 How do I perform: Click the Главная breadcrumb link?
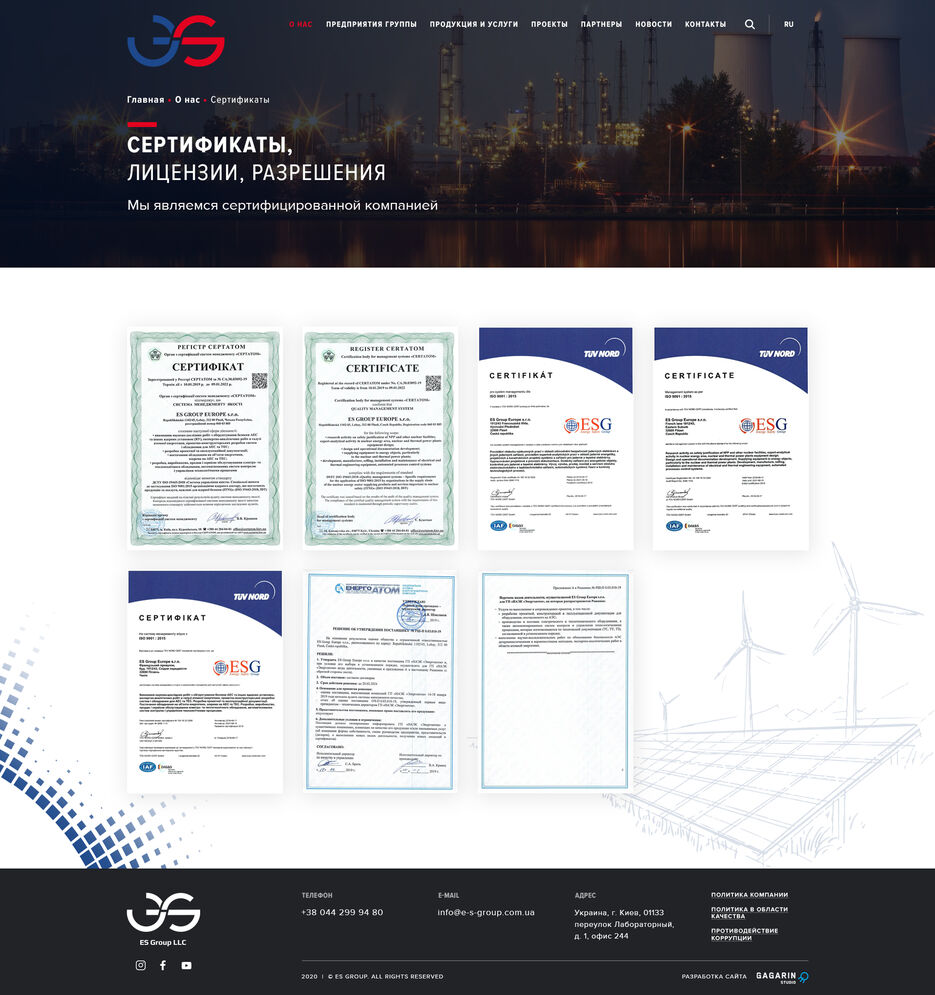pyautogui.click(x=145, y=100)
